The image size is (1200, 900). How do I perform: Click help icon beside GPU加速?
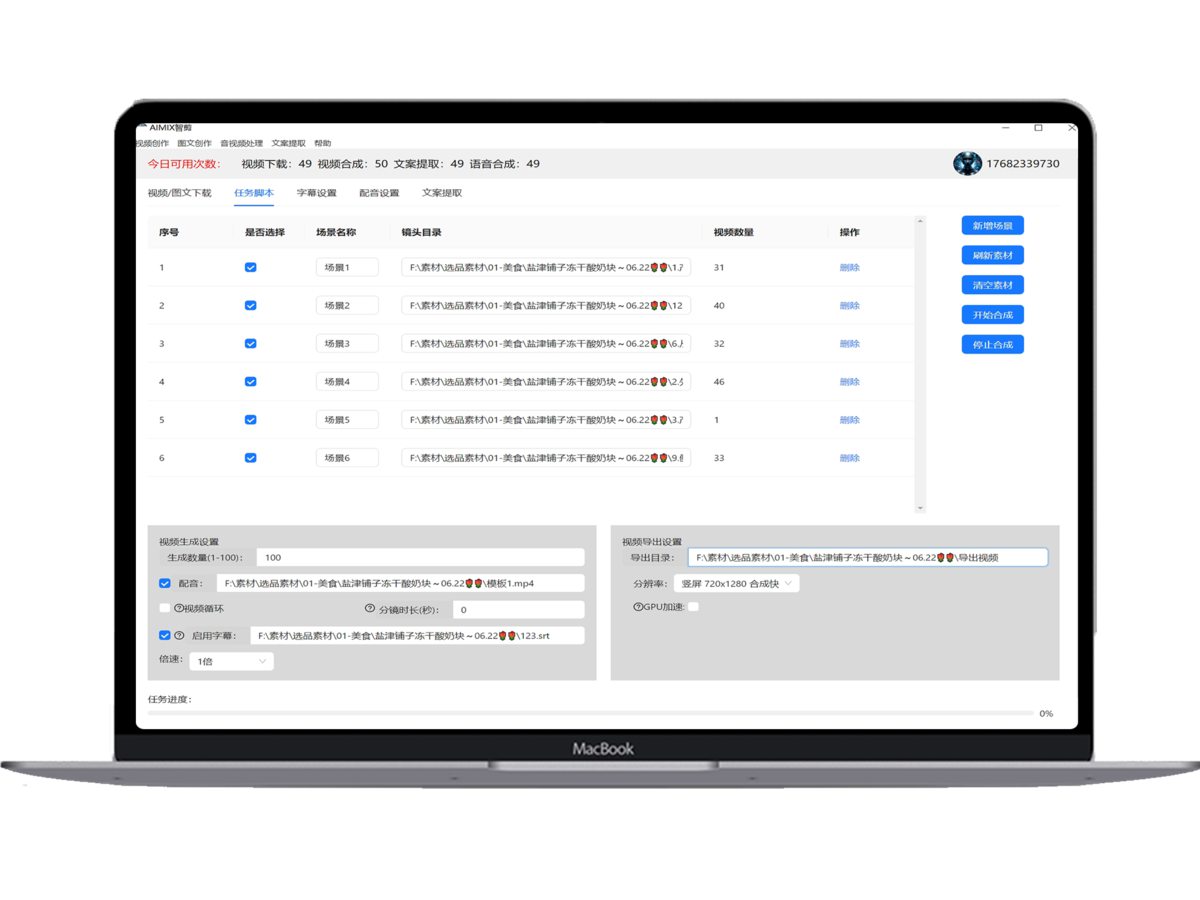[x=637, y=607]
